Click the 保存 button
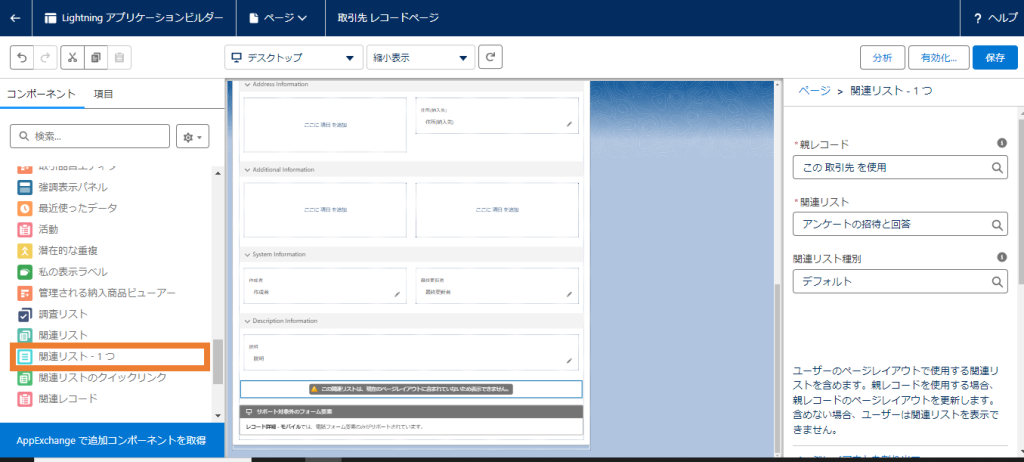The width and height of the screenshot is (1024, 462). click(x=995, y=58)
